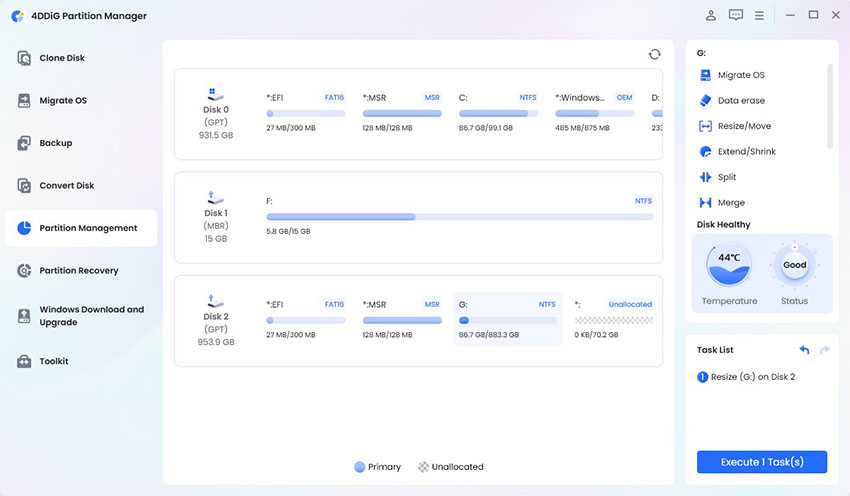The height and width of the screenshot is (496, 850).
Task: Click the undo arrow in Task List
Action: coord(804,350)
